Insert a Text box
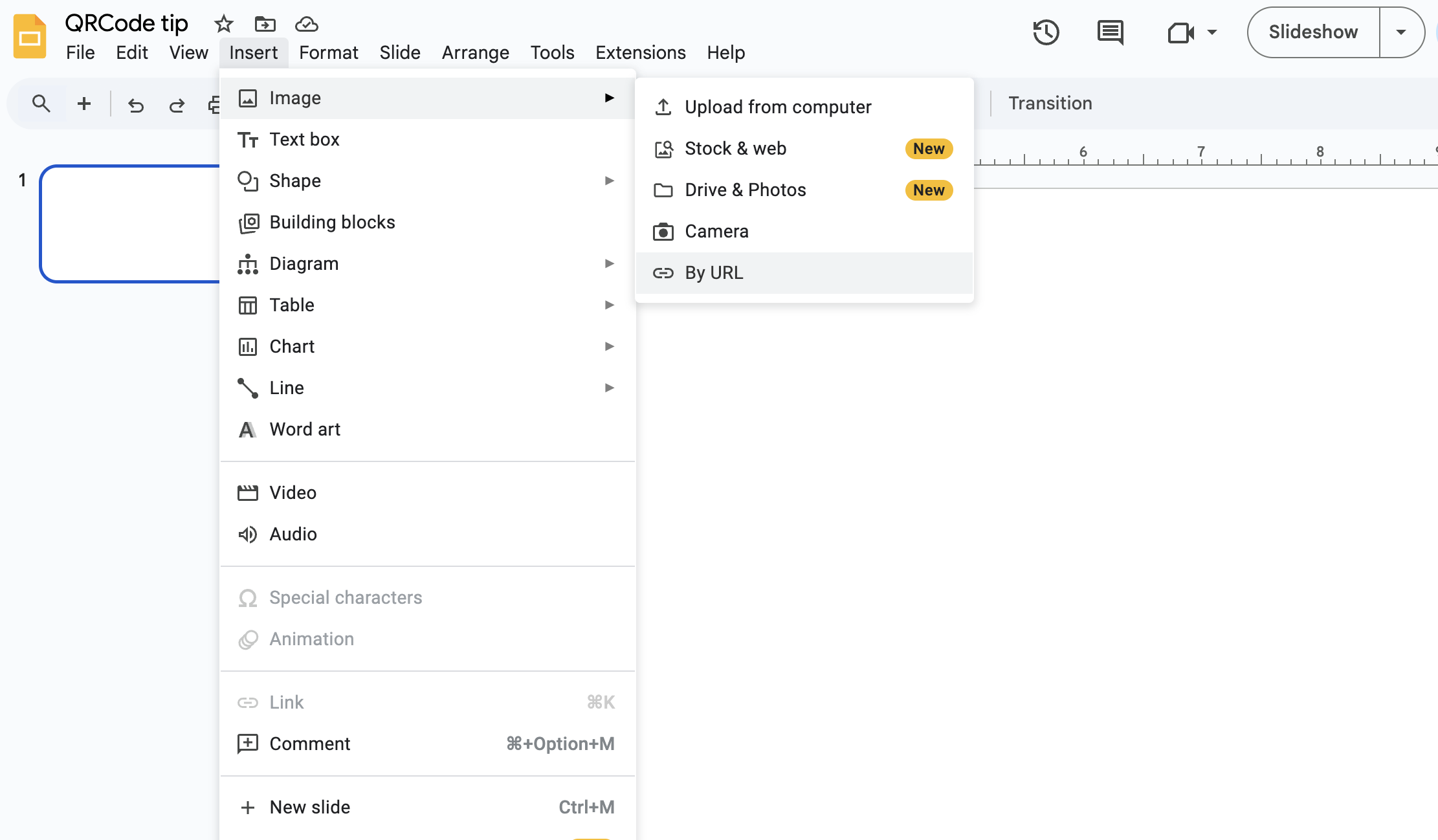Viewport: 1438px width, 840px height. 304,139
